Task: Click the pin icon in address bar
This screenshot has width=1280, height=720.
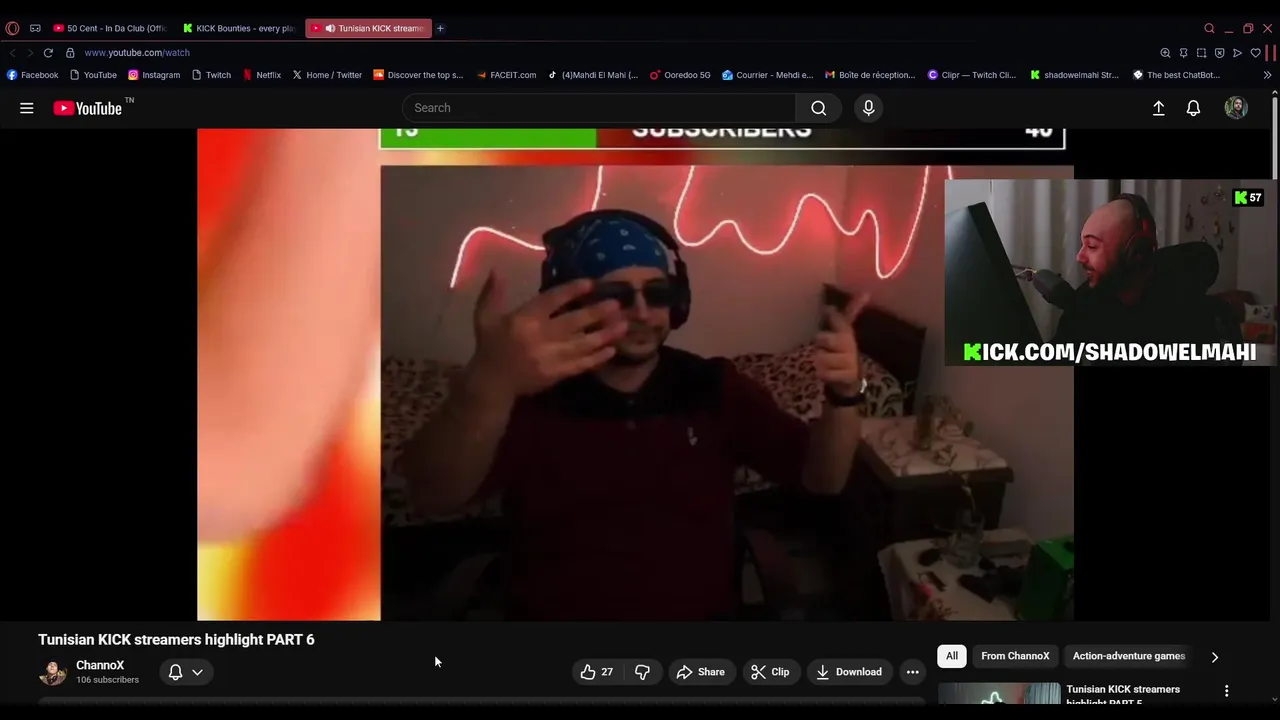Action: click(1183, 53)
